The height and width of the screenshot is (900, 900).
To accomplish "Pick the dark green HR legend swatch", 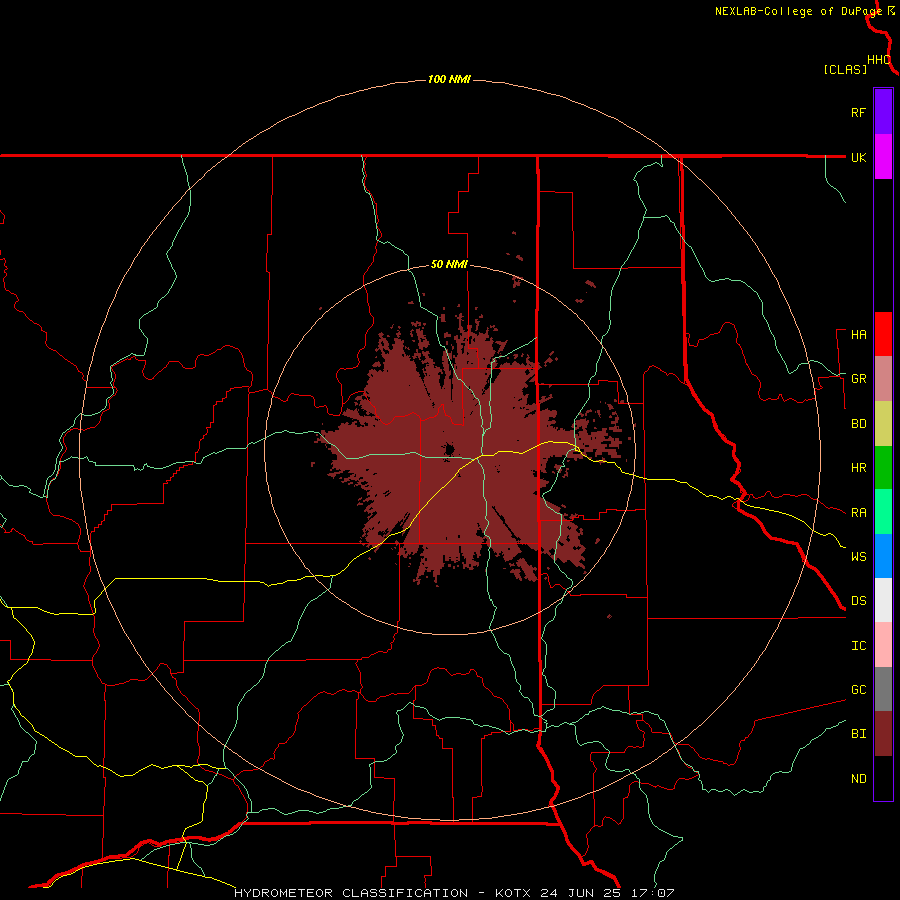I will 883,468.
